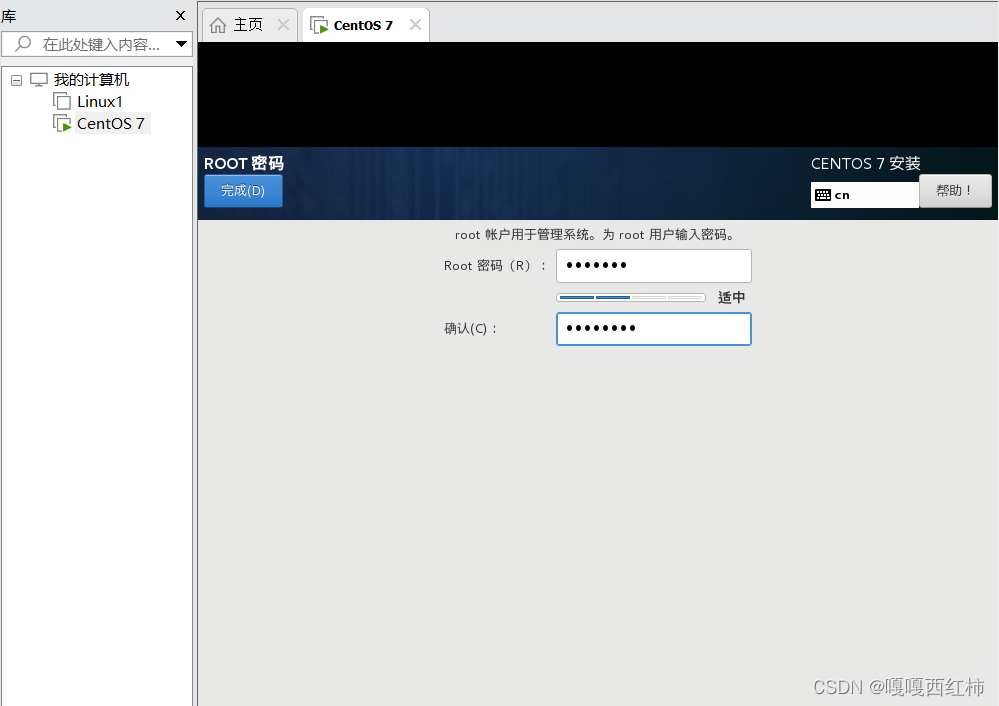Click the root 帐户 description text
The width and height of the screenshot is (999, 706).
(596, 235)
